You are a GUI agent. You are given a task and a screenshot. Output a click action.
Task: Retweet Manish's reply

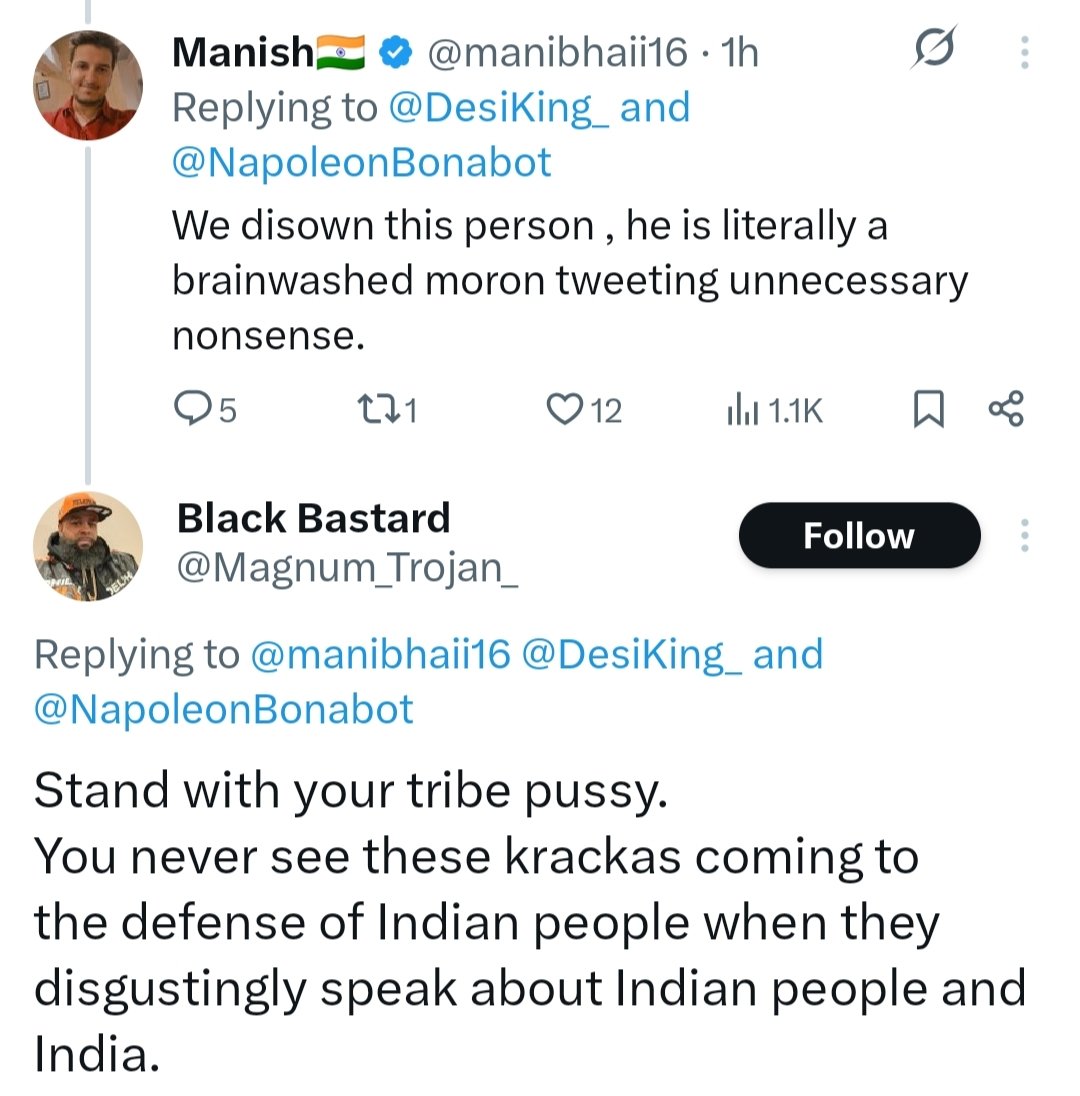[374, 409]
